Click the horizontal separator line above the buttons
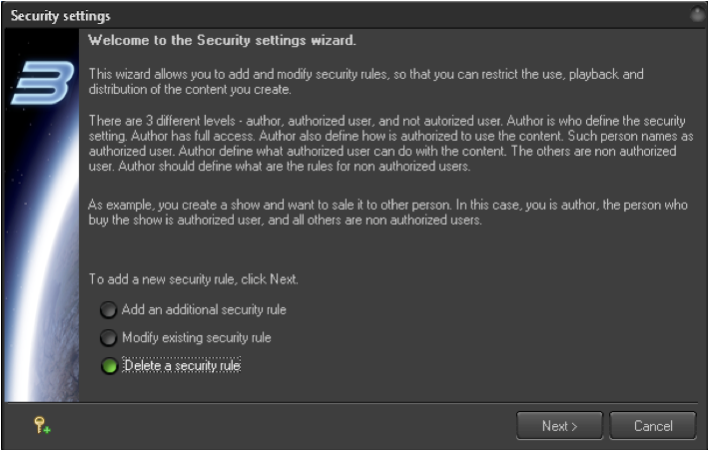The height and width of the screenshot is (450, 708). [x=351, y=402]
